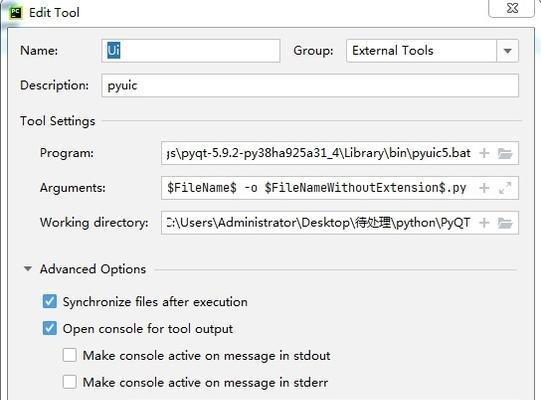541x400 pixels.
Task: Close the Edit Tool dialog
Action: pyautogui.click(x=512, y=8)
